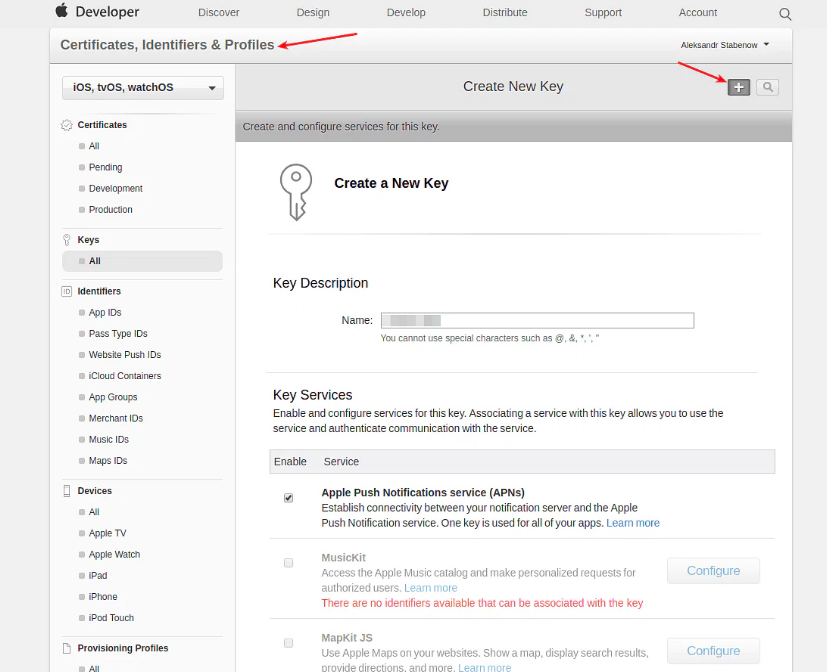Open the Develop menu

pyautogui.click(x=406, y=13)
